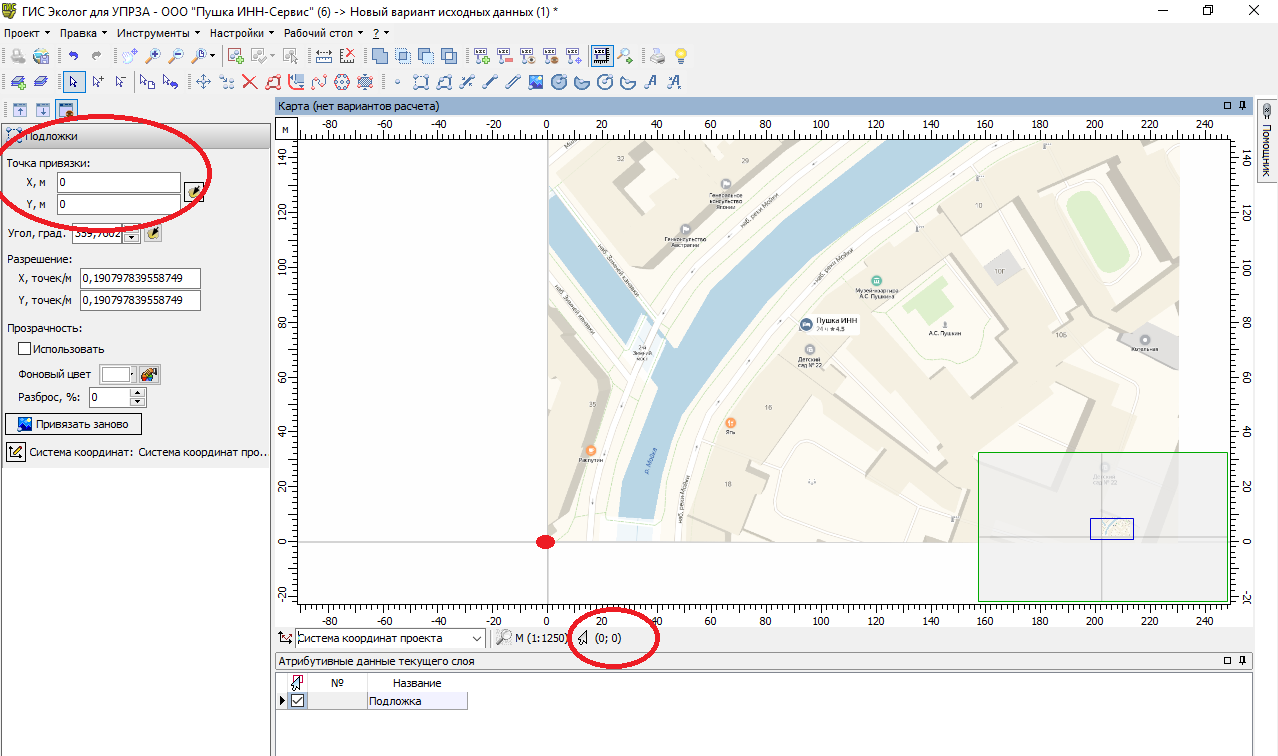Increase the Разброс percentage spinner
The width and height of the screenshot is (1278, 756).
(138, 393)
